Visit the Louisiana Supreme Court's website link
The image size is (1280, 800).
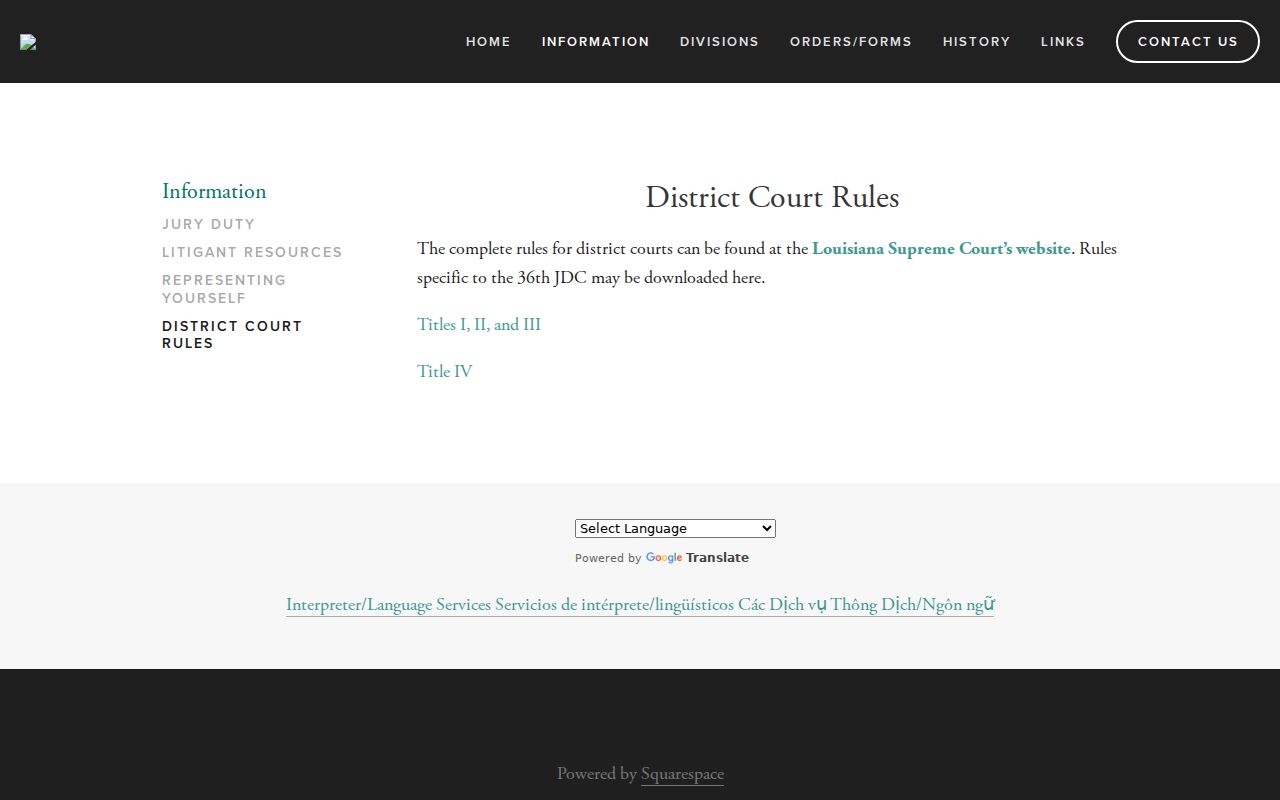pos(941,248)
